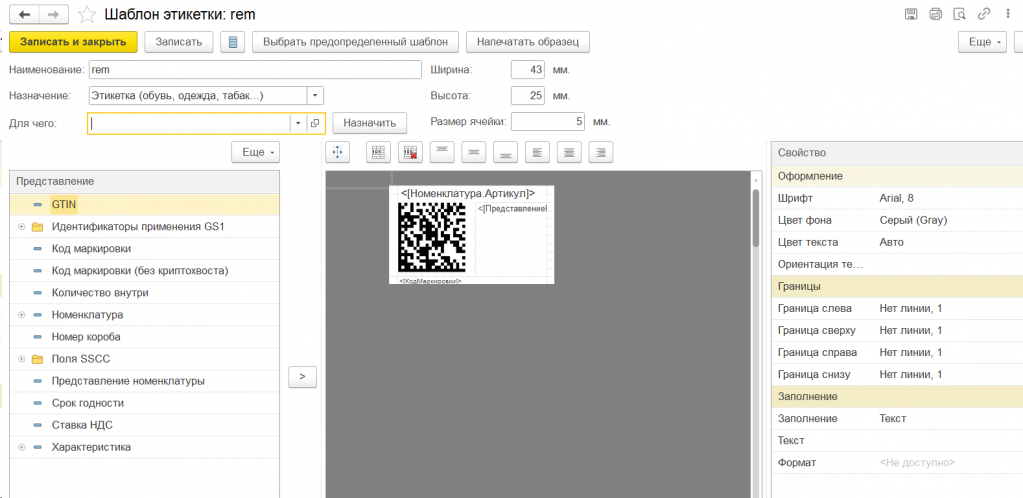Click the merge cells table icon
Viewport: 1023px width, 498px height.
pyautogui.click(x=378, y=152)
